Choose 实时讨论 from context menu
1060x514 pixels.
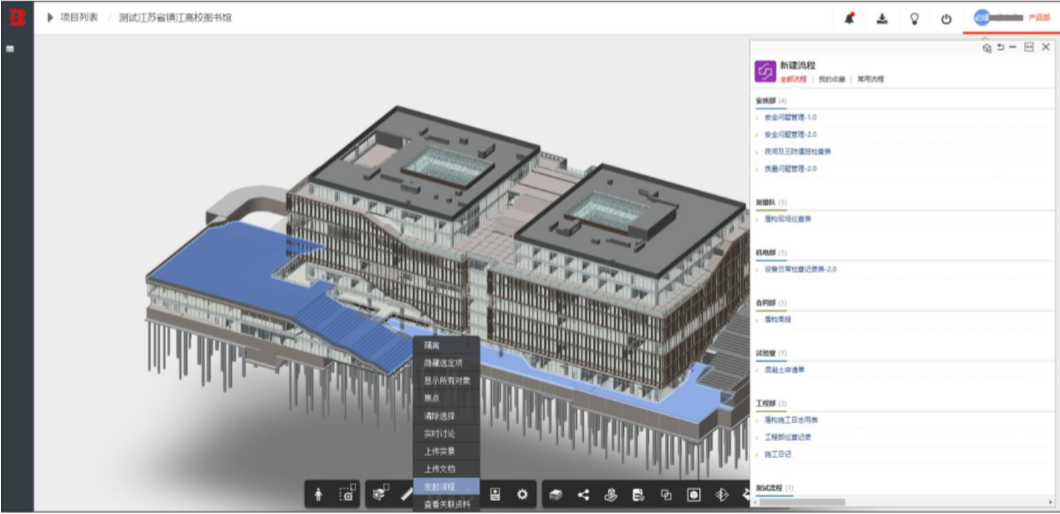click(x=446, y=434)
